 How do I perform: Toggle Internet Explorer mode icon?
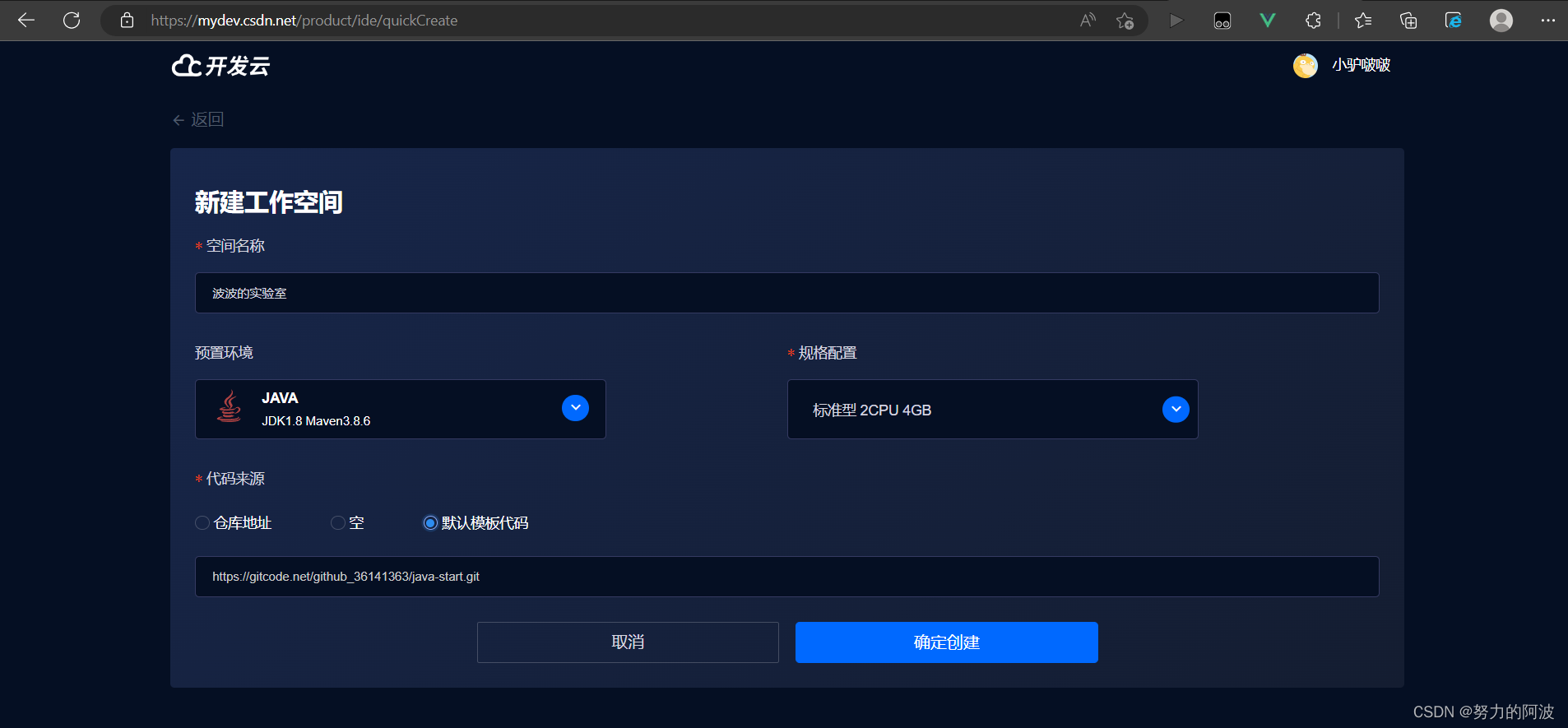coord(1454,21)
